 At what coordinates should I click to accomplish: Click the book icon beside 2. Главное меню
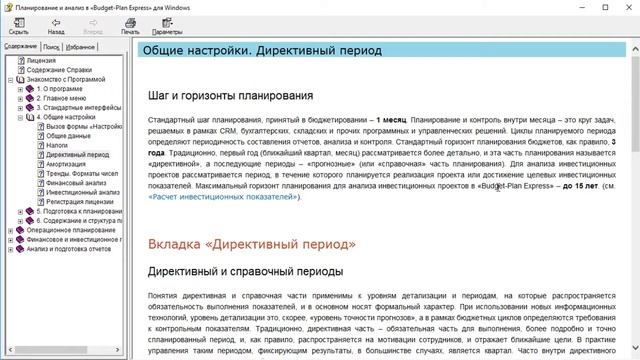[30, 98]
